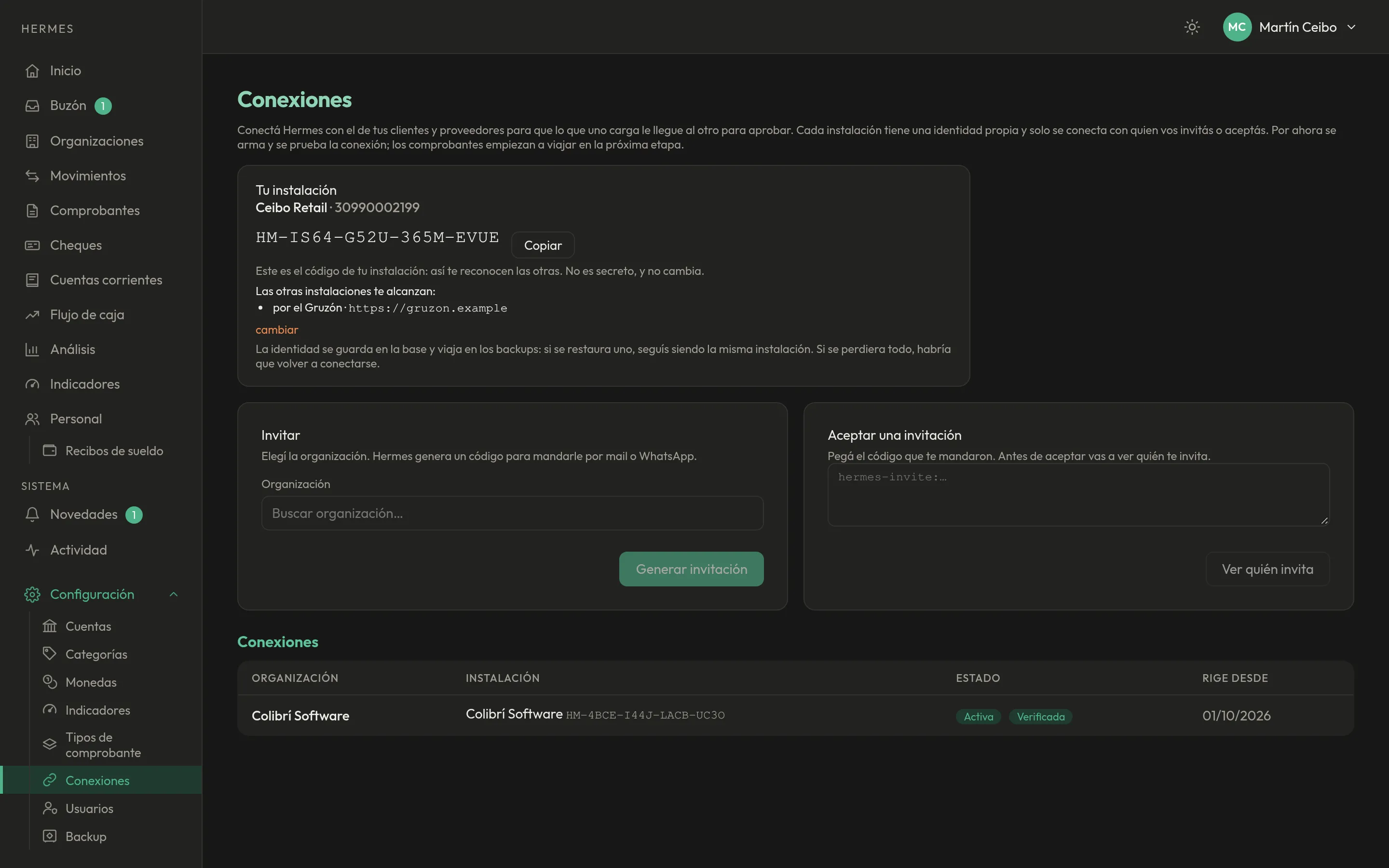This screenshot has height=868, width=1389.
Task: Open the Buscar organización combo box
Action: click(512, 513)
